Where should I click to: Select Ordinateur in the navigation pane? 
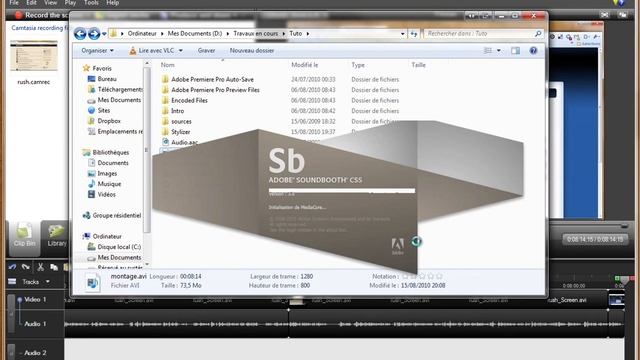(x=107, y=236)
